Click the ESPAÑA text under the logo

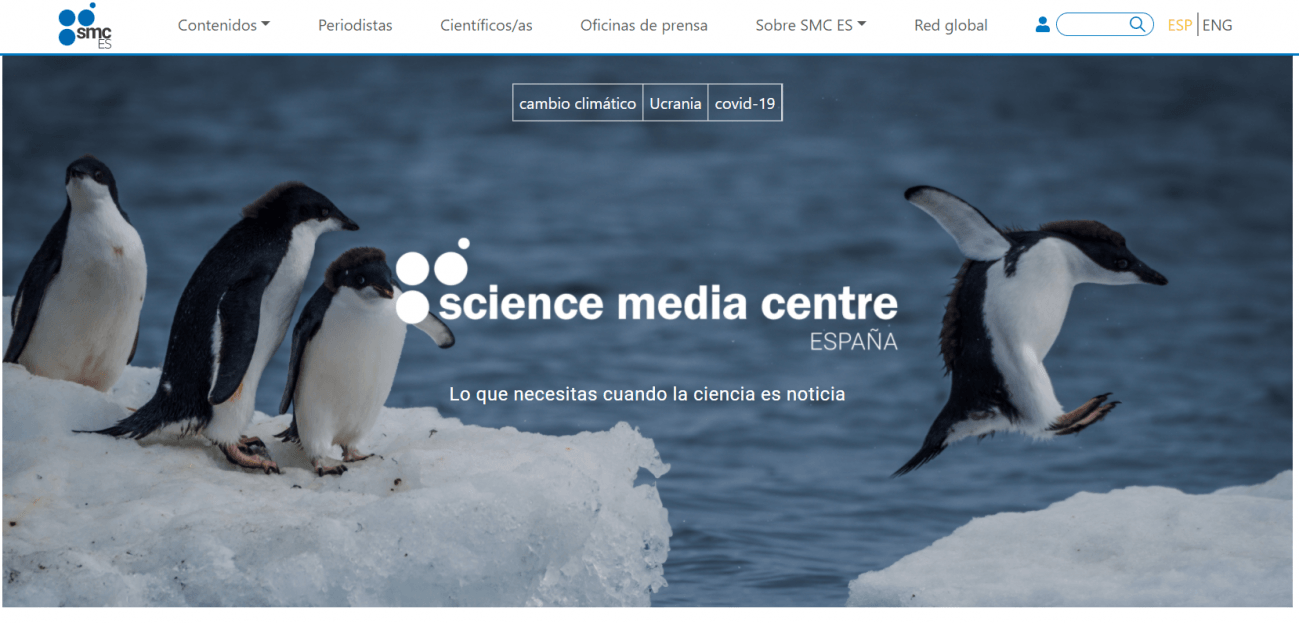853,342
